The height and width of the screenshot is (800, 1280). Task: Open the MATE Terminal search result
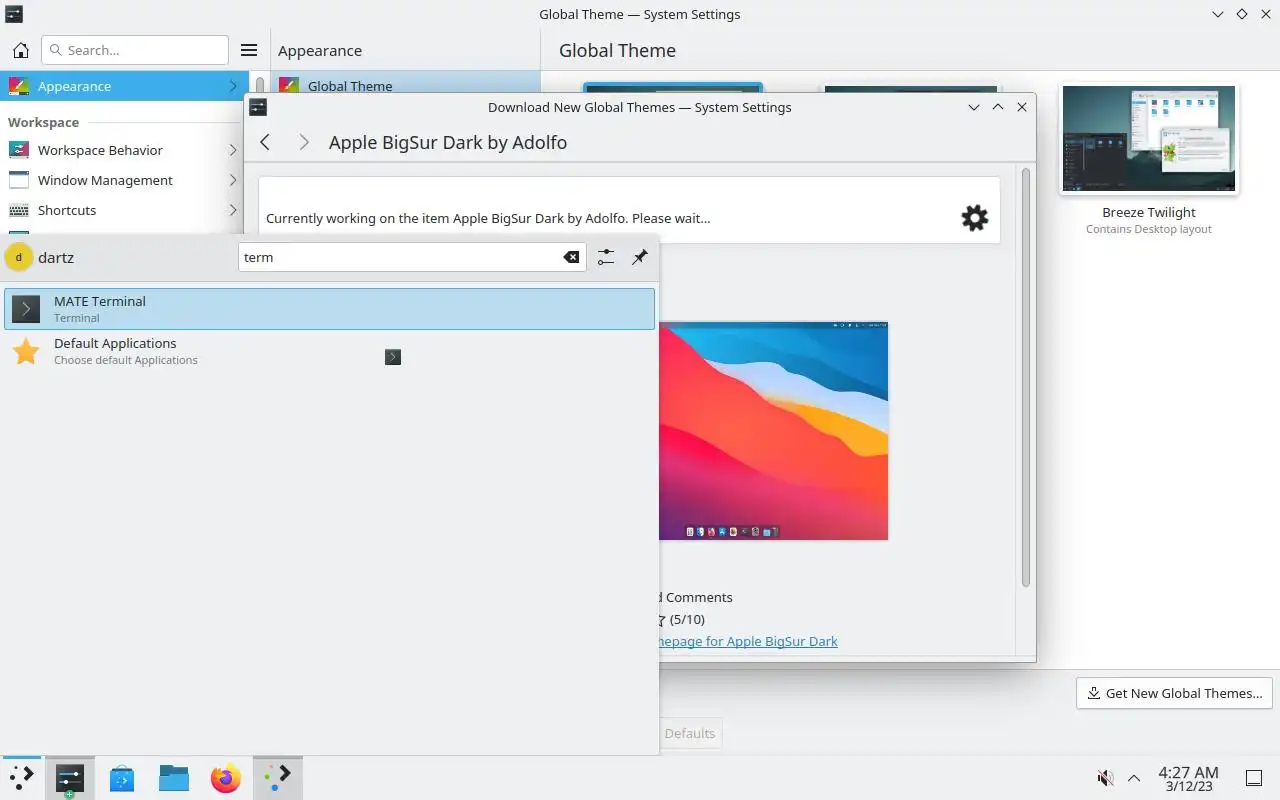click(x=329, y=309)
